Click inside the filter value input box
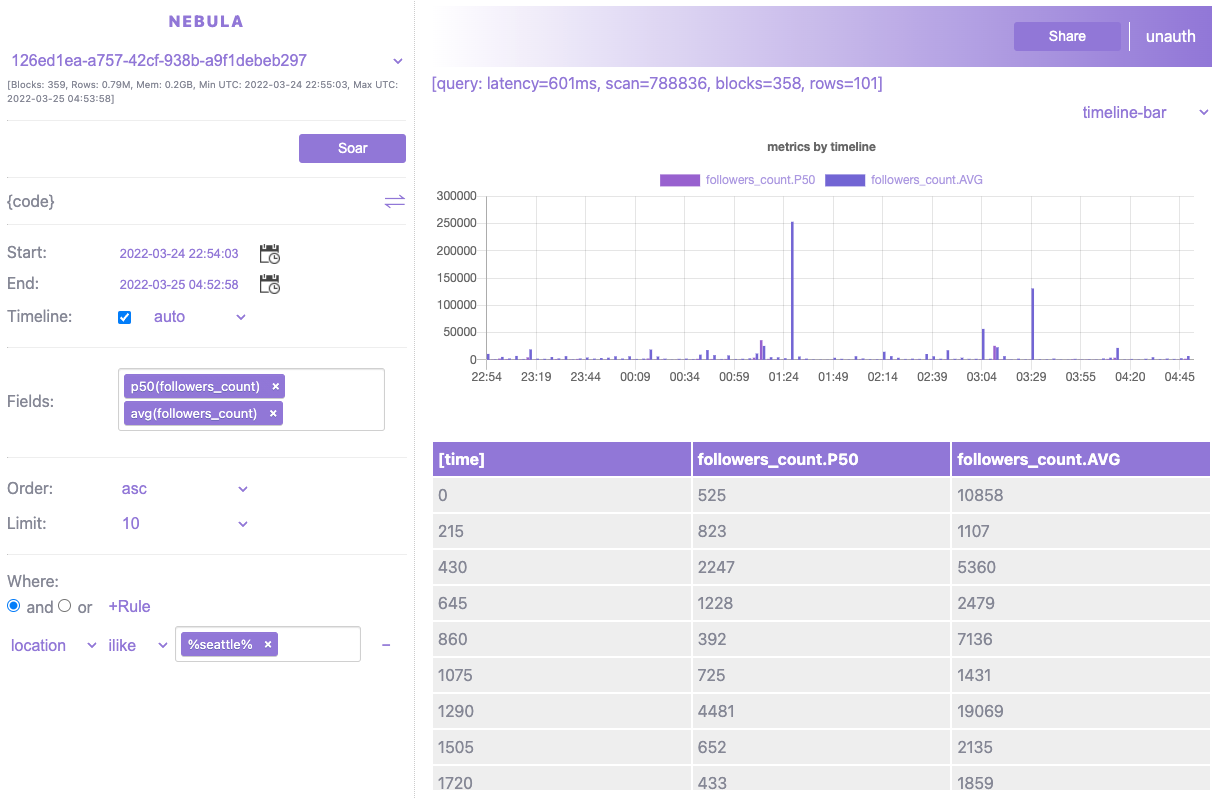 320,644
